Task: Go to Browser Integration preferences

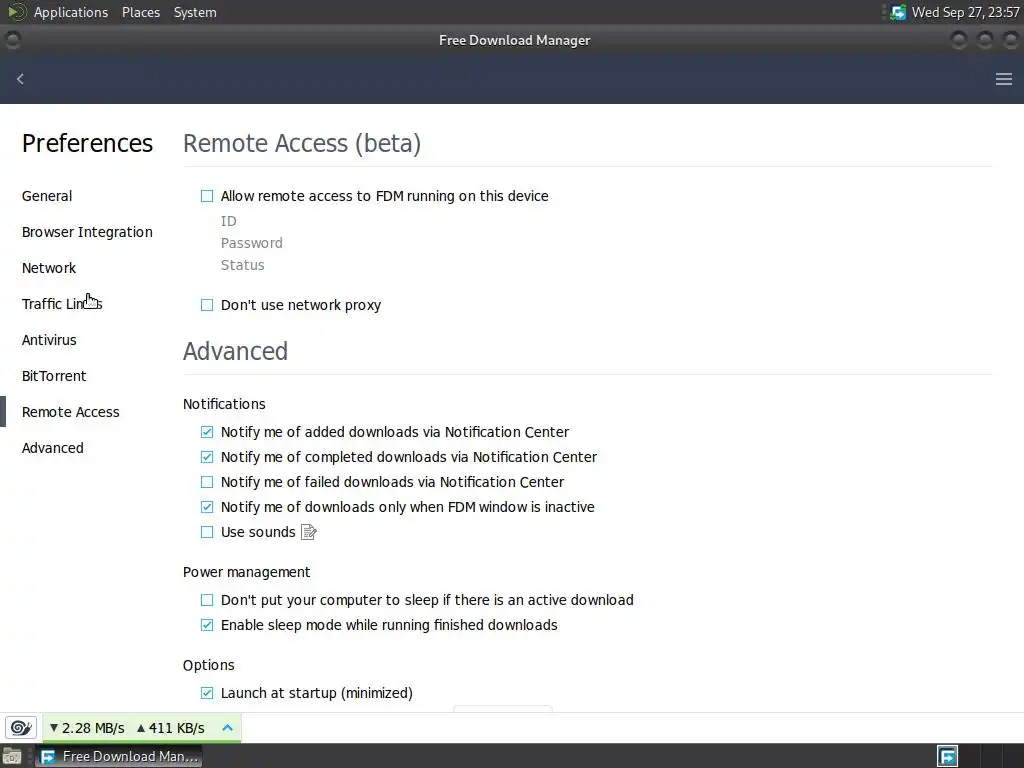Action: [x=87, y=232]
